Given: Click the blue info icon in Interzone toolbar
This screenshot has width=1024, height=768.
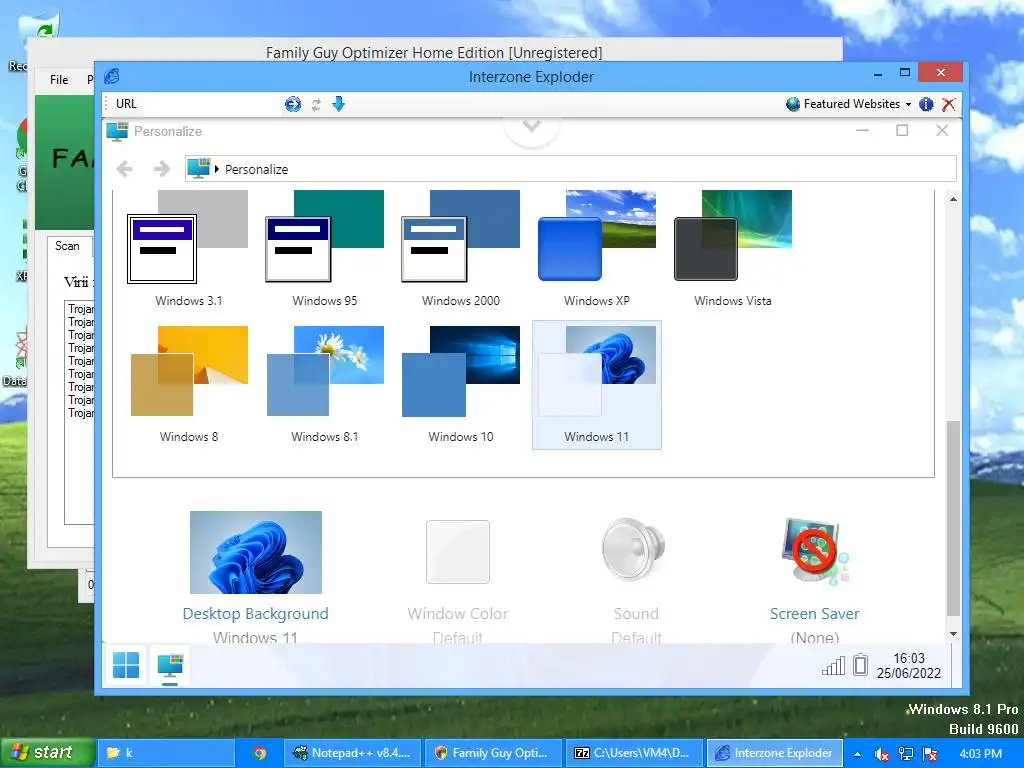Looking at the screenshot, I should [x=926, y=104].
